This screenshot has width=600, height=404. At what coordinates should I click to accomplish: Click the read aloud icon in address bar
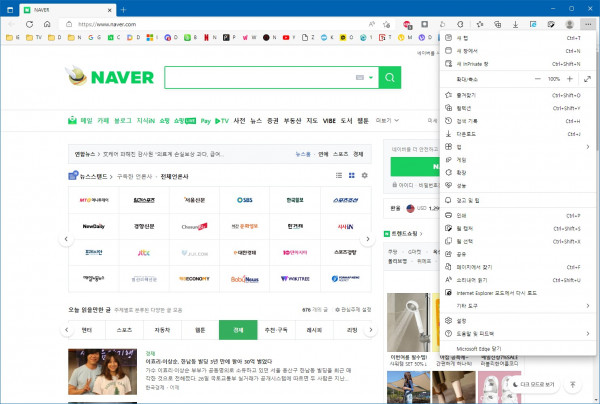pos(372,24)
